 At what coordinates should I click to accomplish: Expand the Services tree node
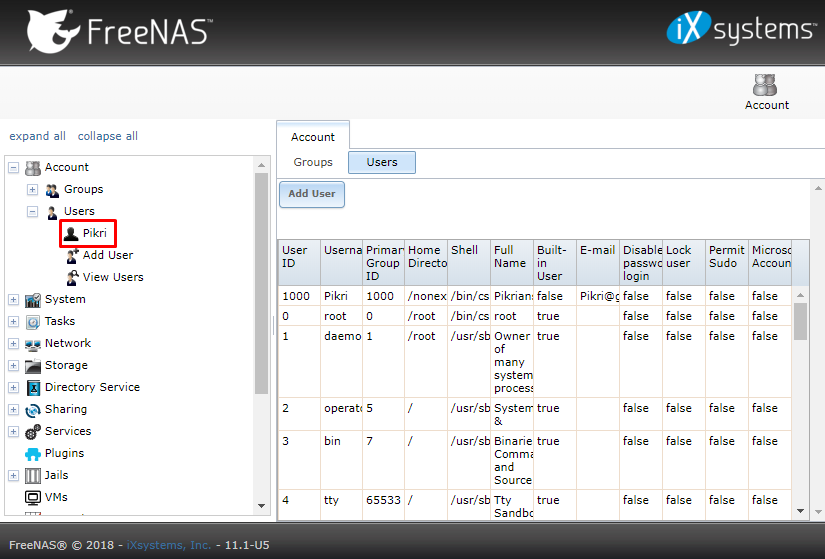(x=14, y=432)
